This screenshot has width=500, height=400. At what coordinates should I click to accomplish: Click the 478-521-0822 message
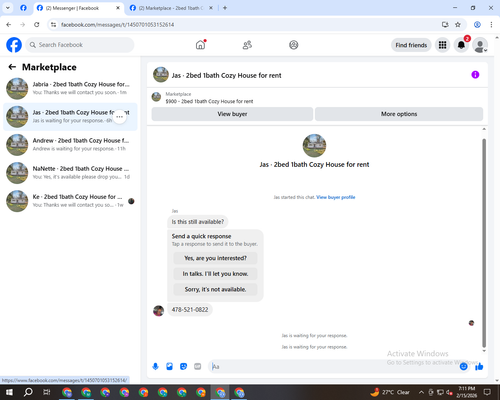[190, 310]
